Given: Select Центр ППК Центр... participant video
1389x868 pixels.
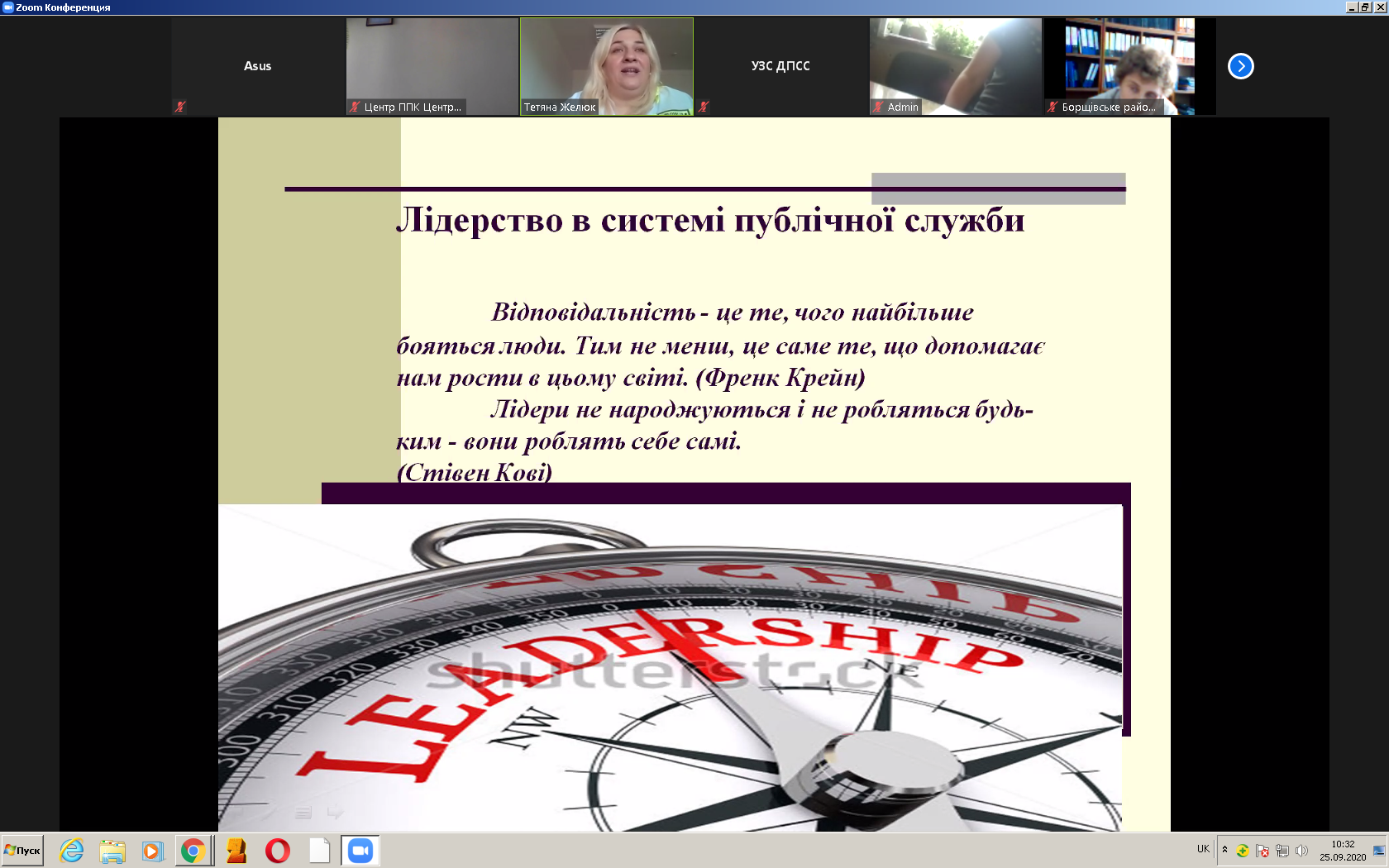Looking at the screenshot, I should 432,66.
